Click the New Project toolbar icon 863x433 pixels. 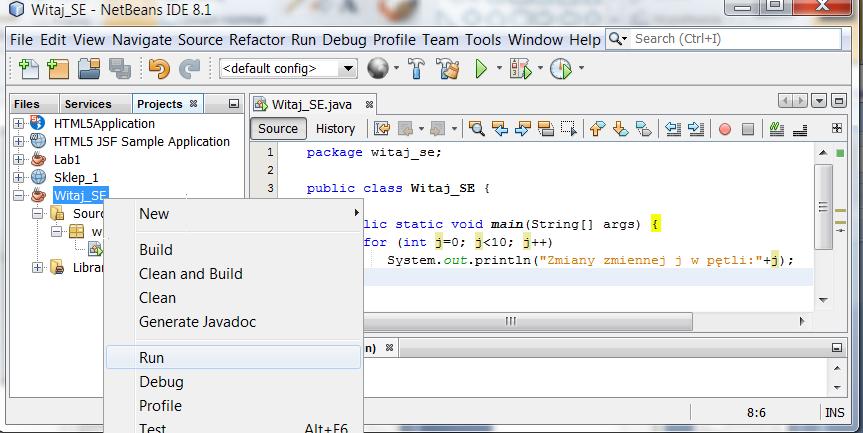point(58,69)
